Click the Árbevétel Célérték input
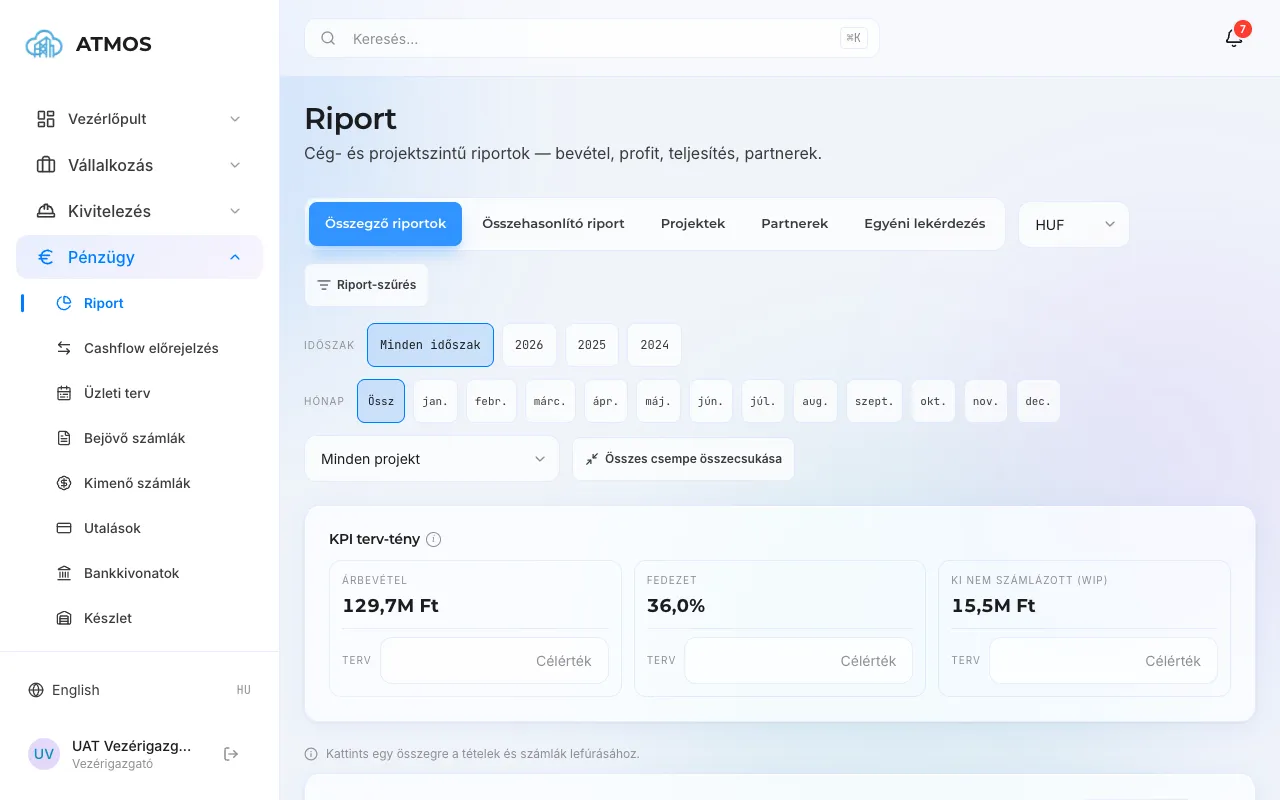 (494, 661)
